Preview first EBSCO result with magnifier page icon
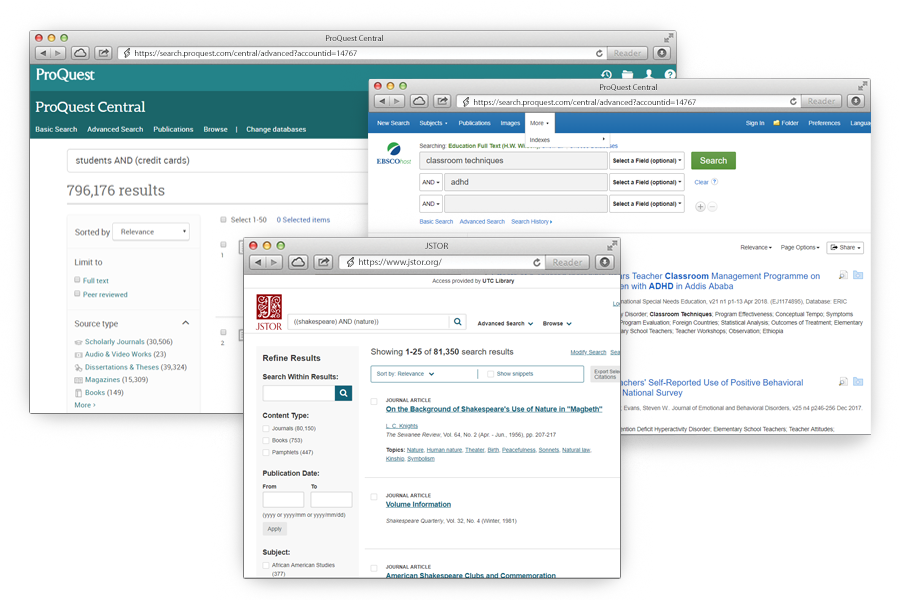900x600 pixels. tap(843, 276)
